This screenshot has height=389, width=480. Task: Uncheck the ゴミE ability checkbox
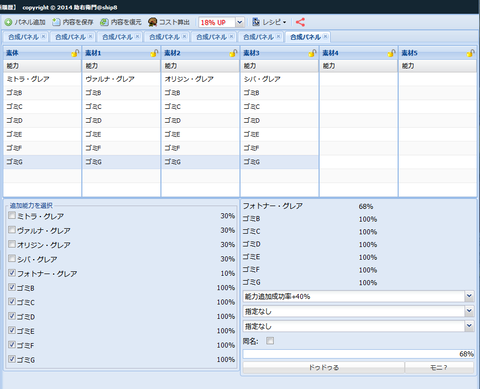[x=12, y=330]
